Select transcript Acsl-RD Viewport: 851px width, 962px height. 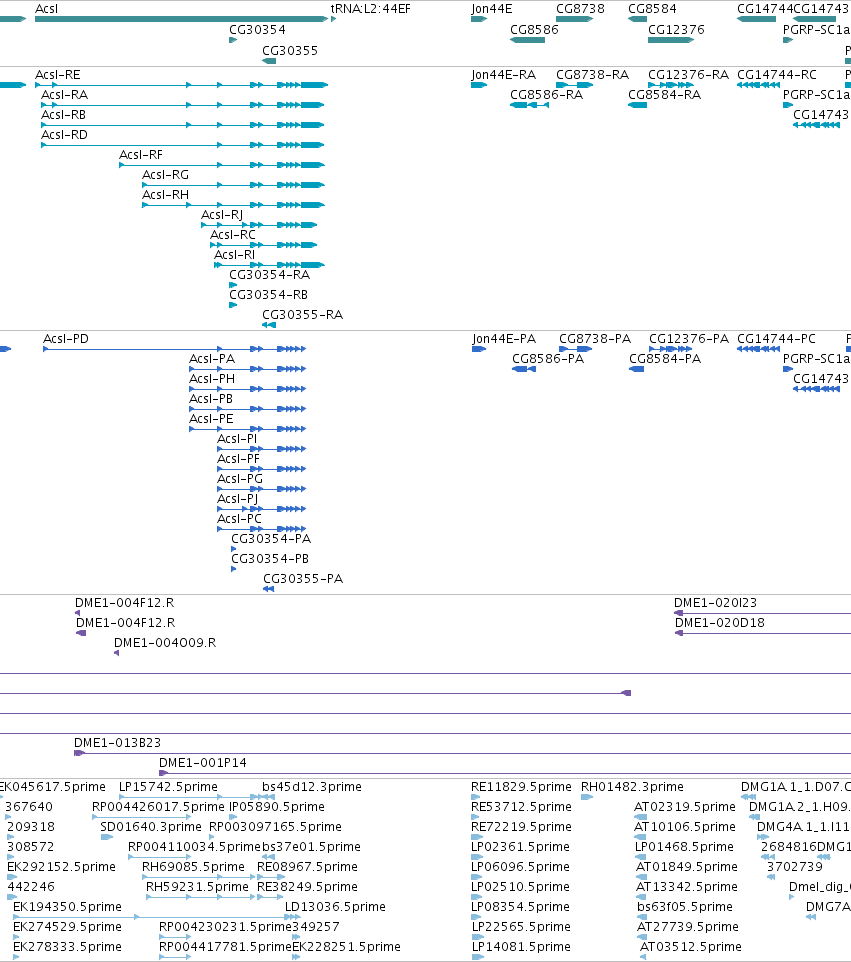(64, 134)
